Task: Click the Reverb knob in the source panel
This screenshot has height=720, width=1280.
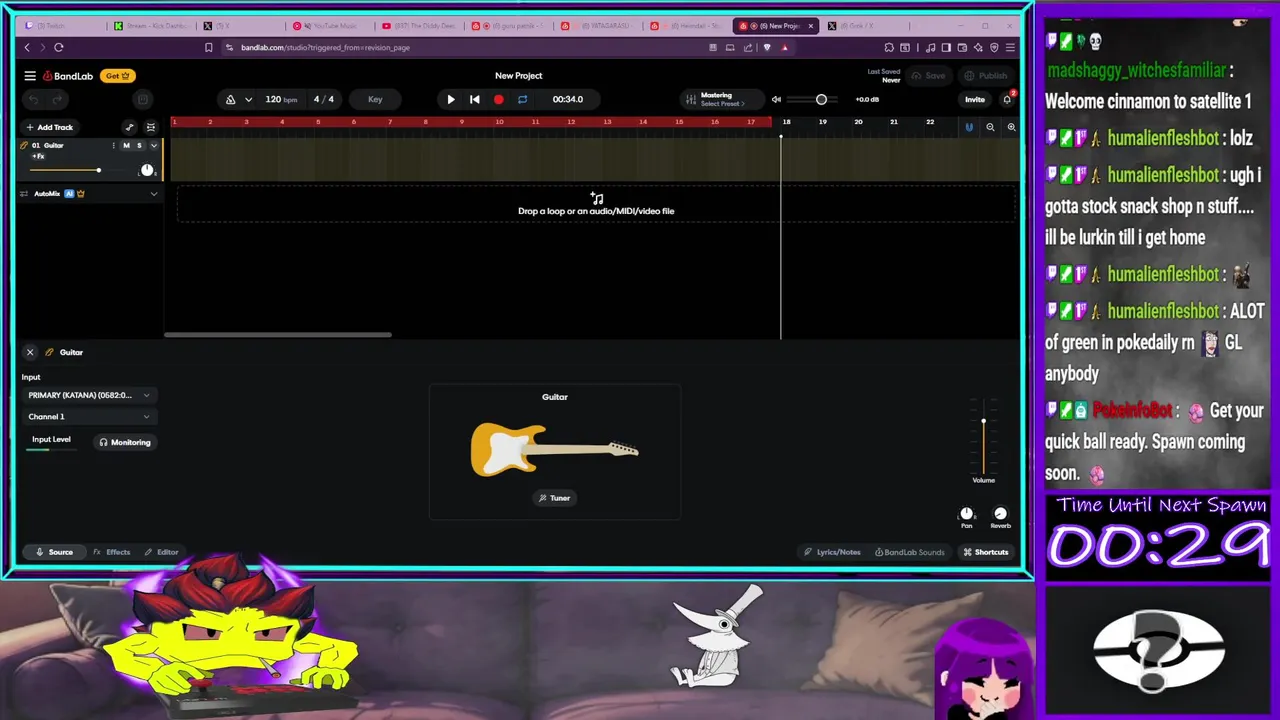Action: [x=1000, y=513]
